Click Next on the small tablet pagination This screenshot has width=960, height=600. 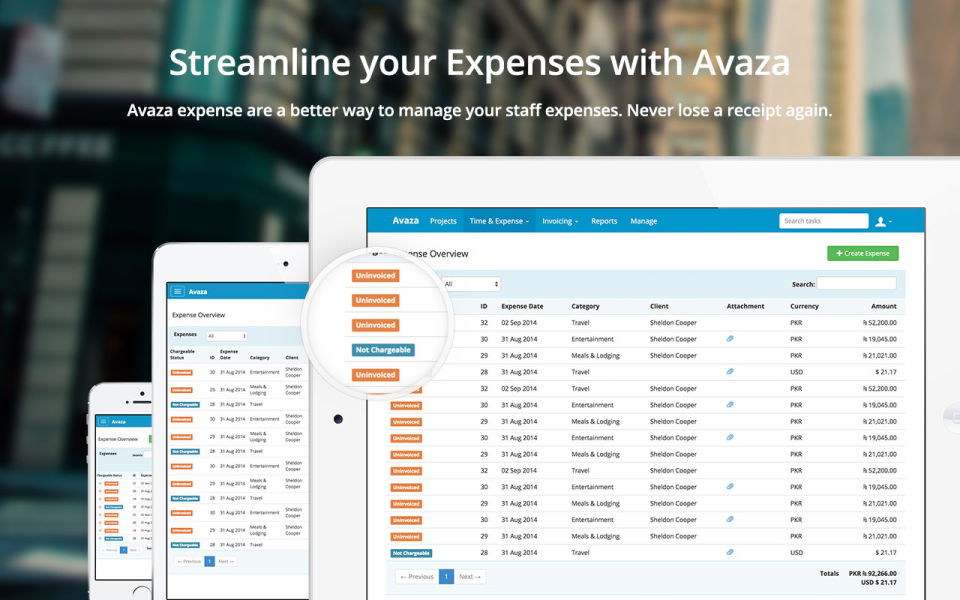[x=226, y=561]
